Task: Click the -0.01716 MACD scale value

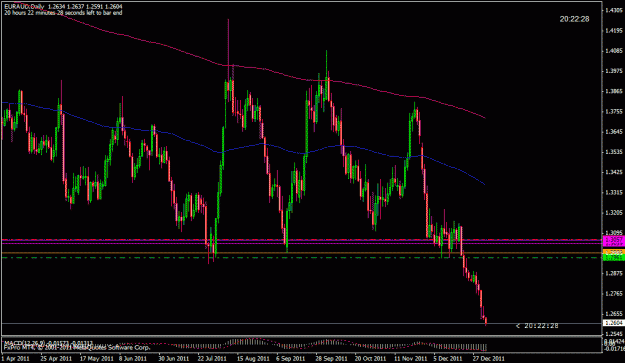Action: tap(614, 349)
